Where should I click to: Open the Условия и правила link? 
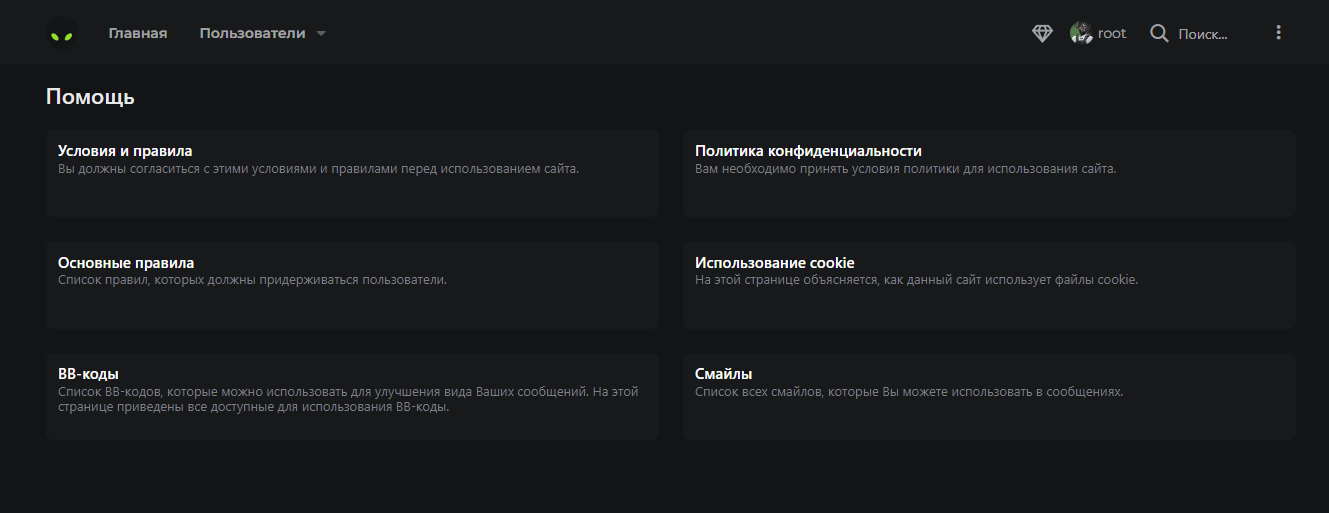pyautogui.click(x=125, y=151)
